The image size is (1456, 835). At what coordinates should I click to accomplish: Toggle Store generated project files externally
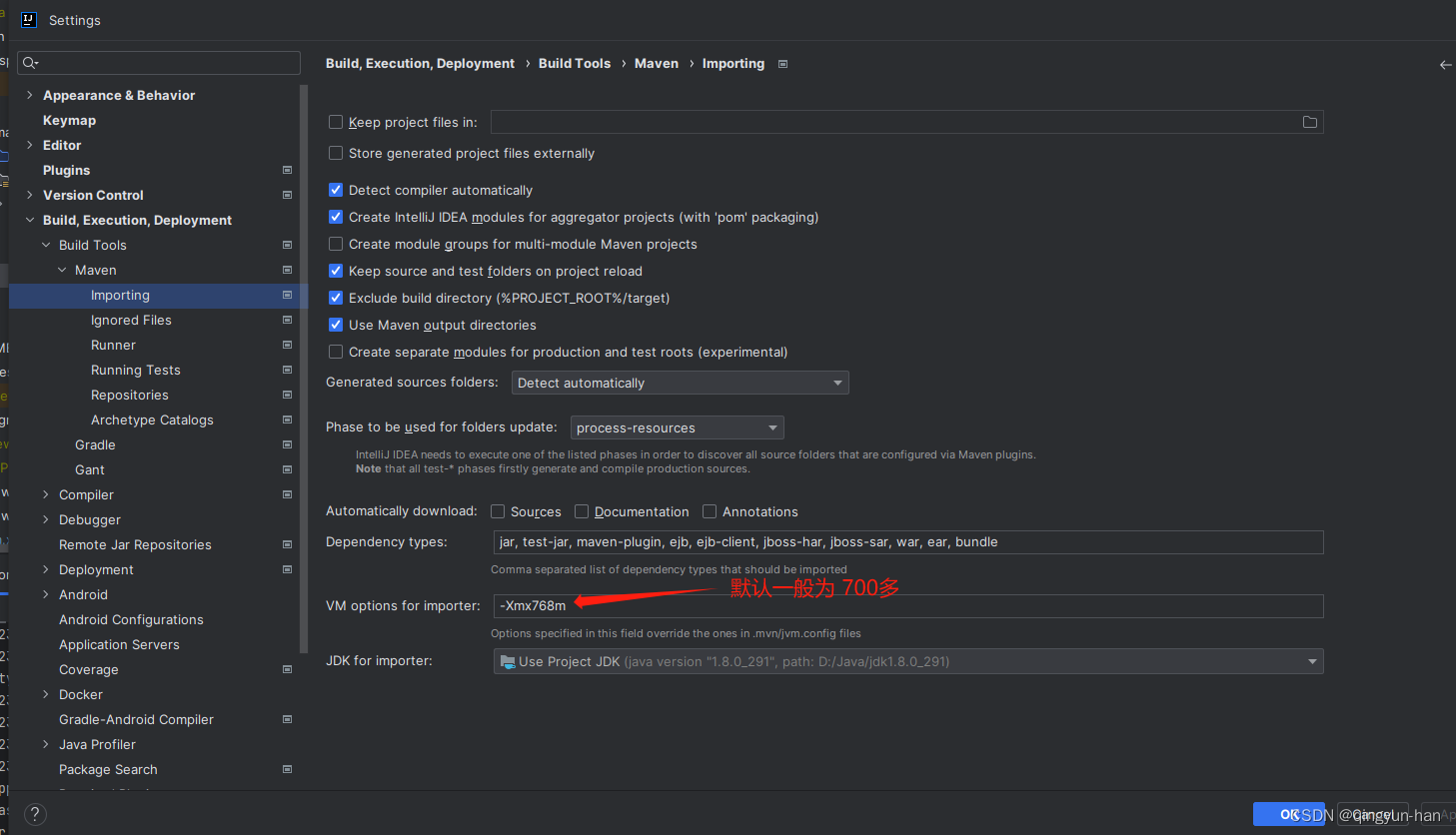(x=336, y=153)
